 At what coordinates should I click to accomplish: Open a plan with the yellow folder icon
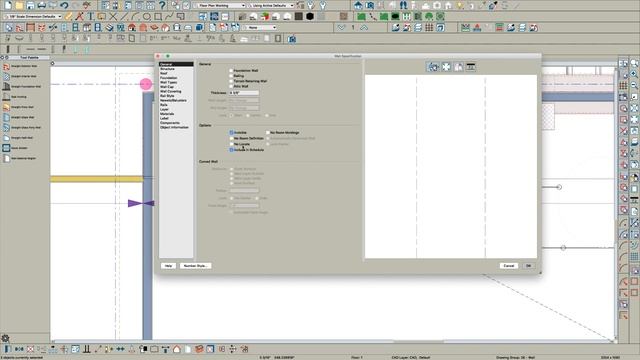[x=19, y=5]
